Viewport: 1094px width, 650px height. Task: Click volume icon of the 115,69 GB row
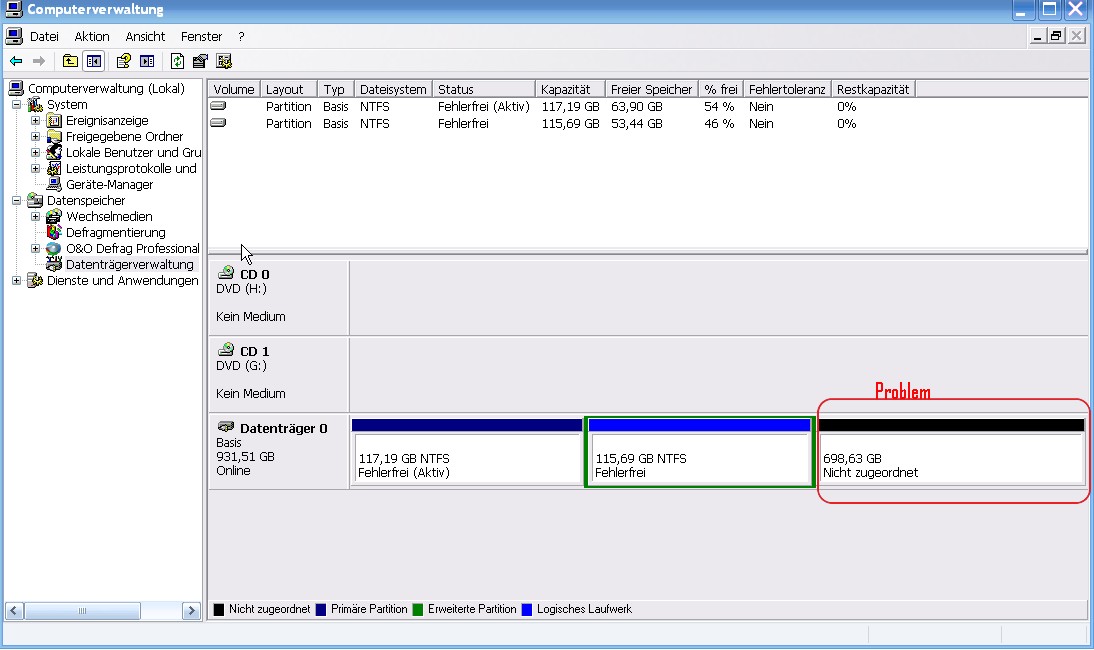pyautogui.click(x=218, y=123)
